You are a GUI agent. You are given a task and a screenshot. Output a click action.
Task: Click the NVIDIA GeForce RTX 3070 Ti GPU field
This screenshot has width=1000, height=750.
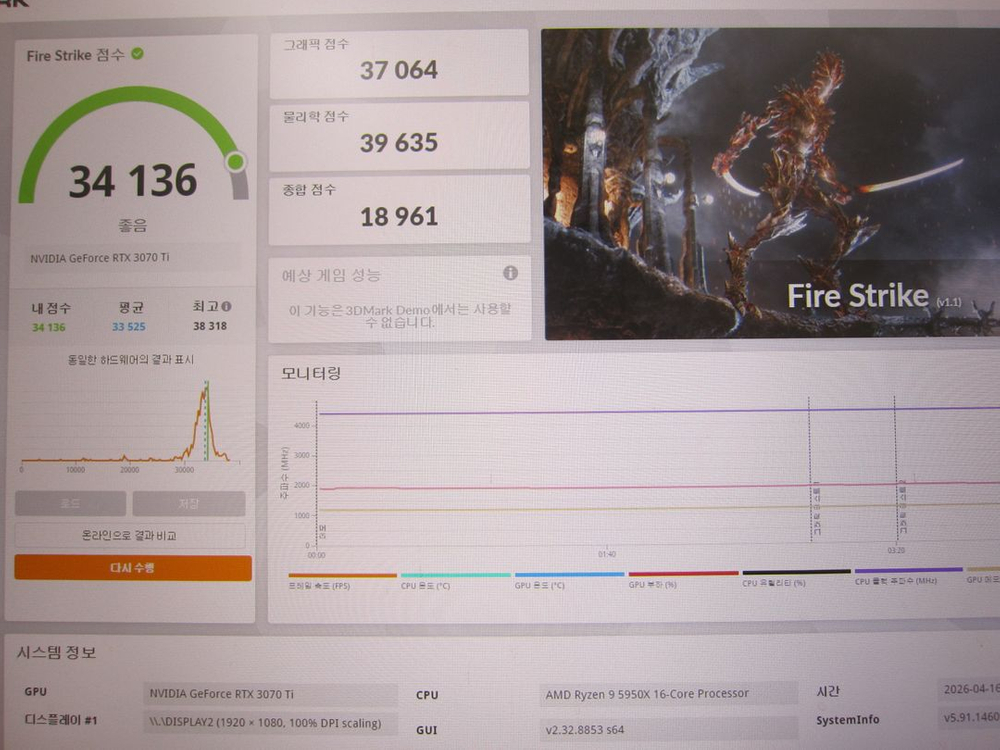[x=270, y=694]
